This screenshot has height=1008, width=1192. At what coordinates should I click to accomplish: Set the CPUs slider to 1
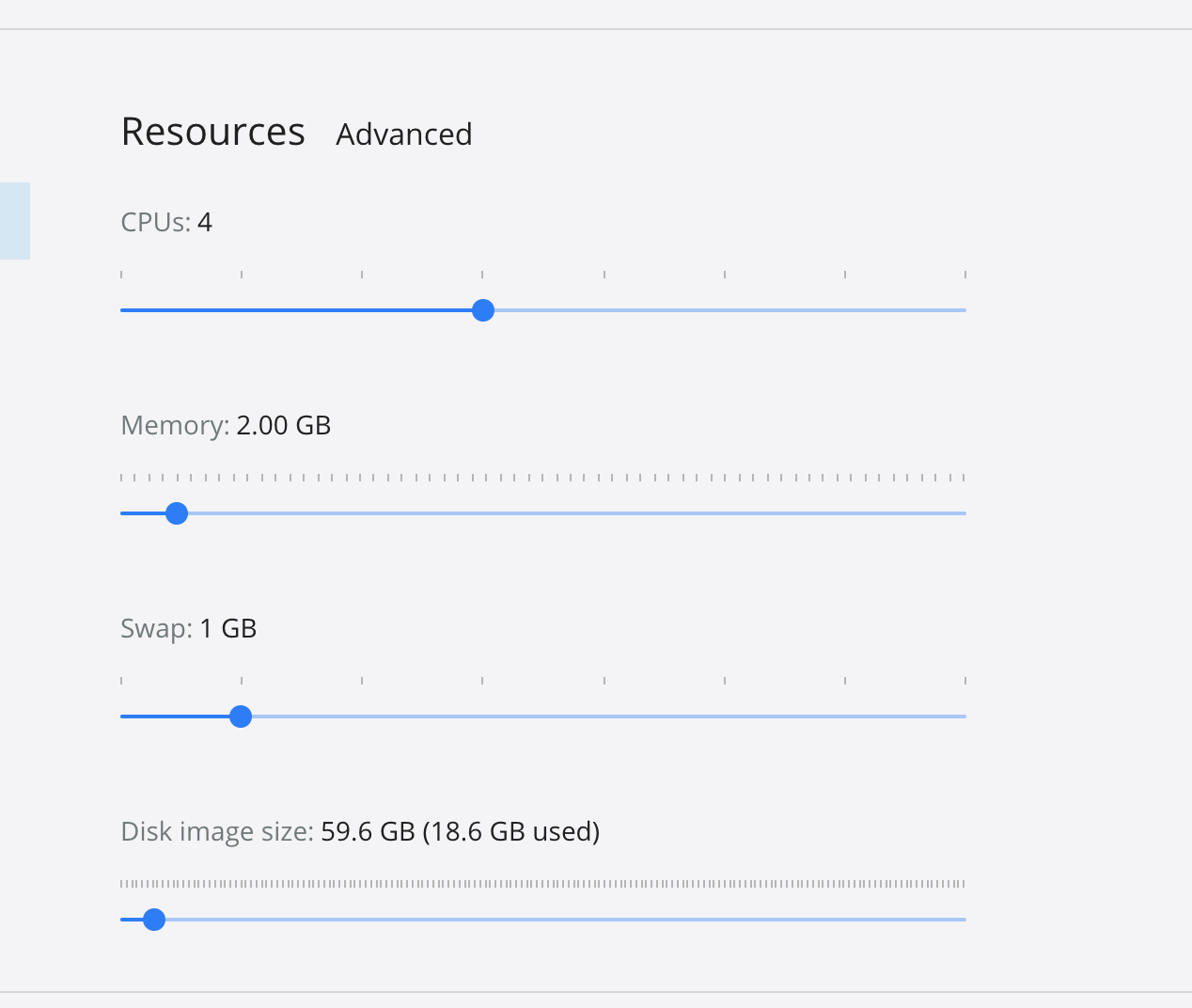click(122, 310)
